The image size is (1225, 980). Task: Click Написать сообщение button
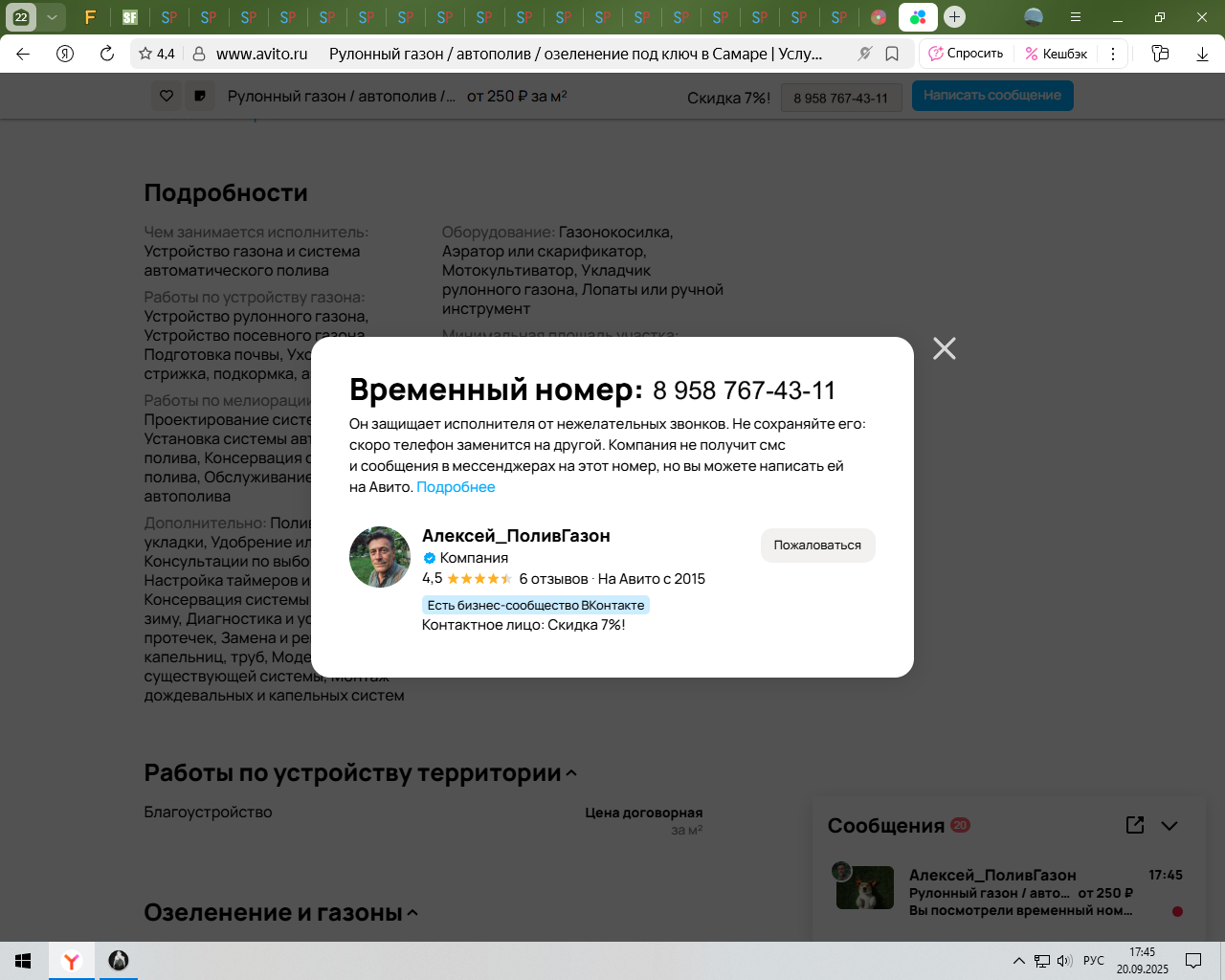992,96
